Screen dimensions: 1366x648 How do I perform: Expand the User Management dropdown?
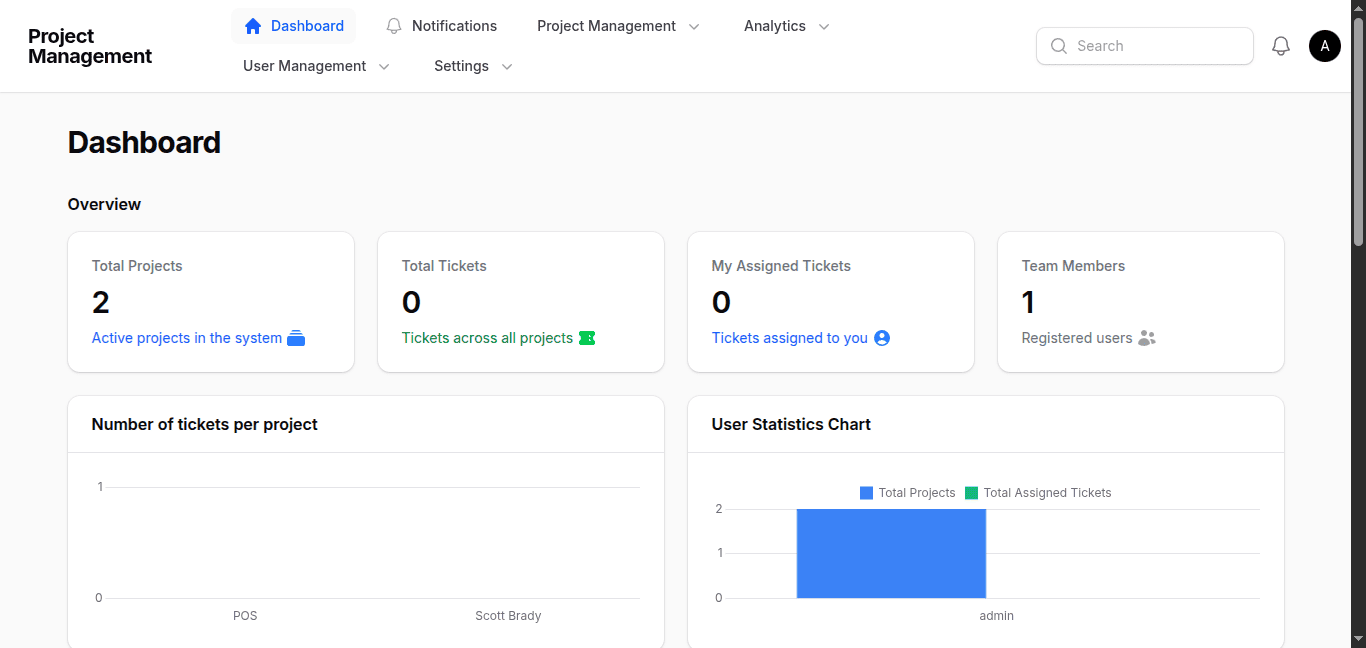(315, 65)
